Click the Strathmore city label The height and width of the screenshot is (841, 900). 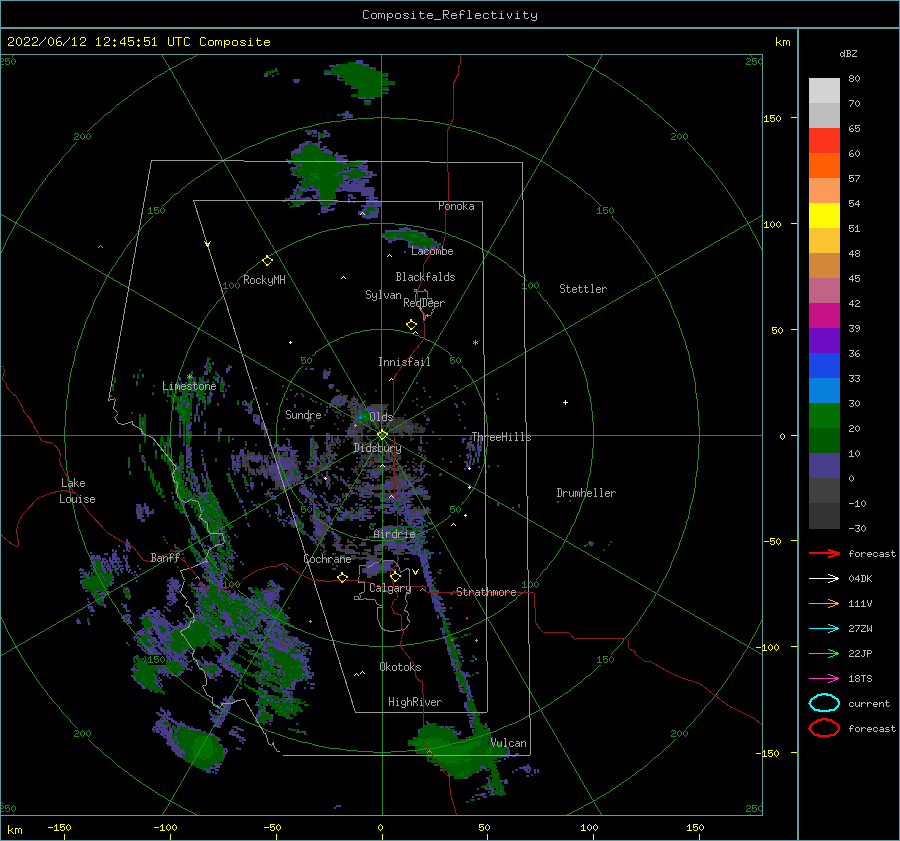pos(486,592)
